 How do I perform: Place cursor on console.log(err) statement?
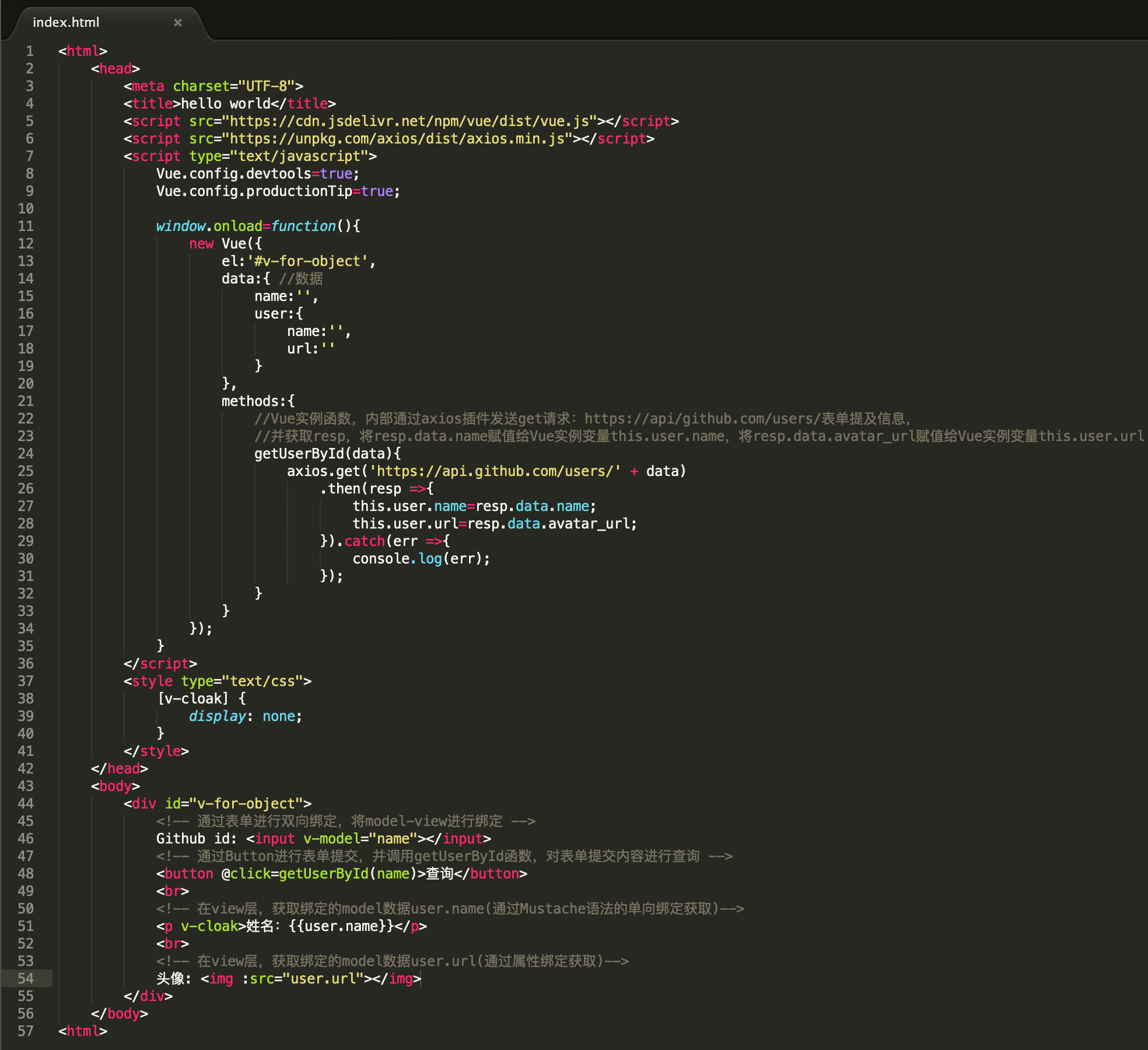[421, 559]
